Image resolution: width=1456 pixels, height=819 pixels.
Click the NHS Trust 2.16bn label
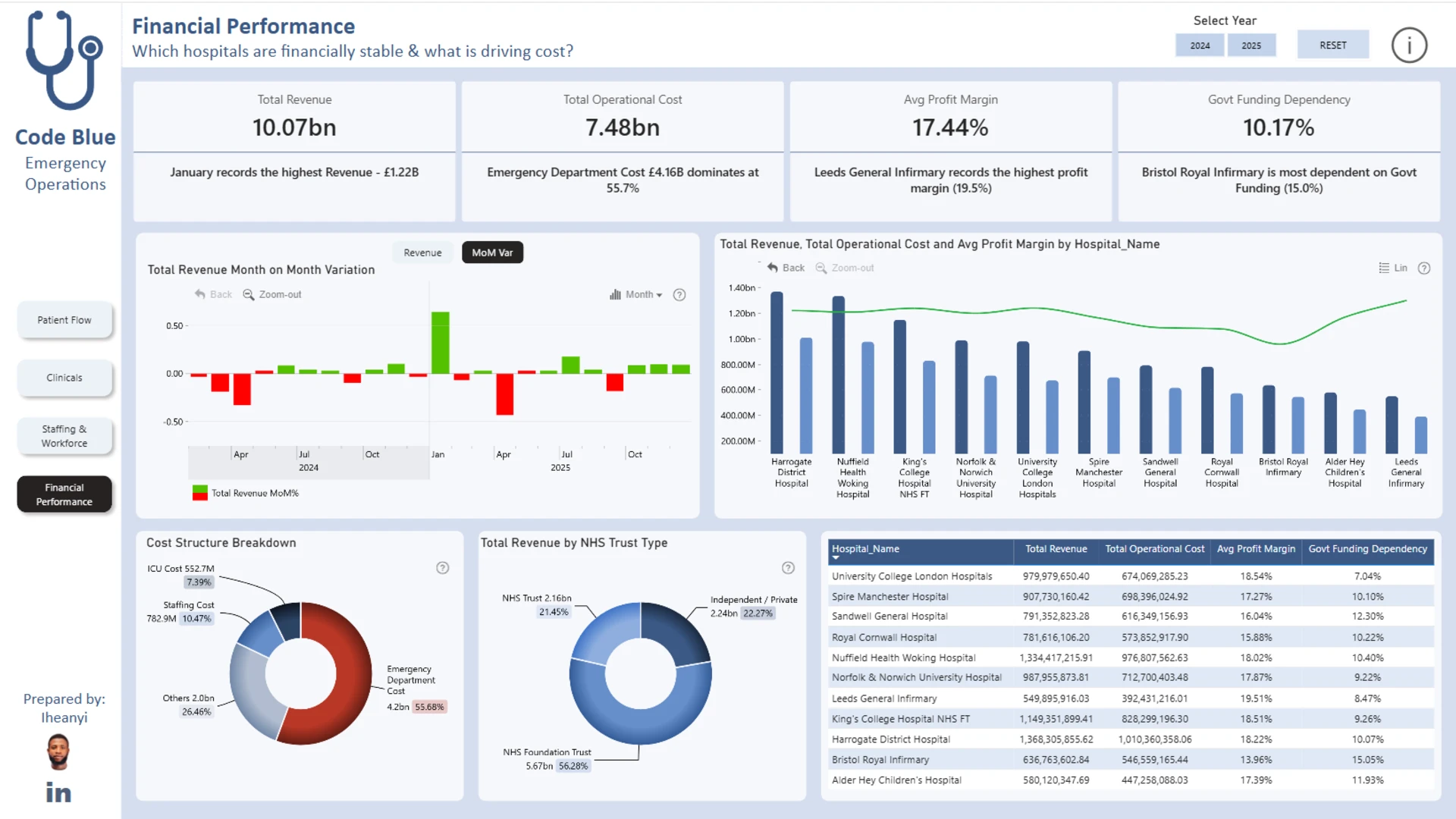[536, 605]
